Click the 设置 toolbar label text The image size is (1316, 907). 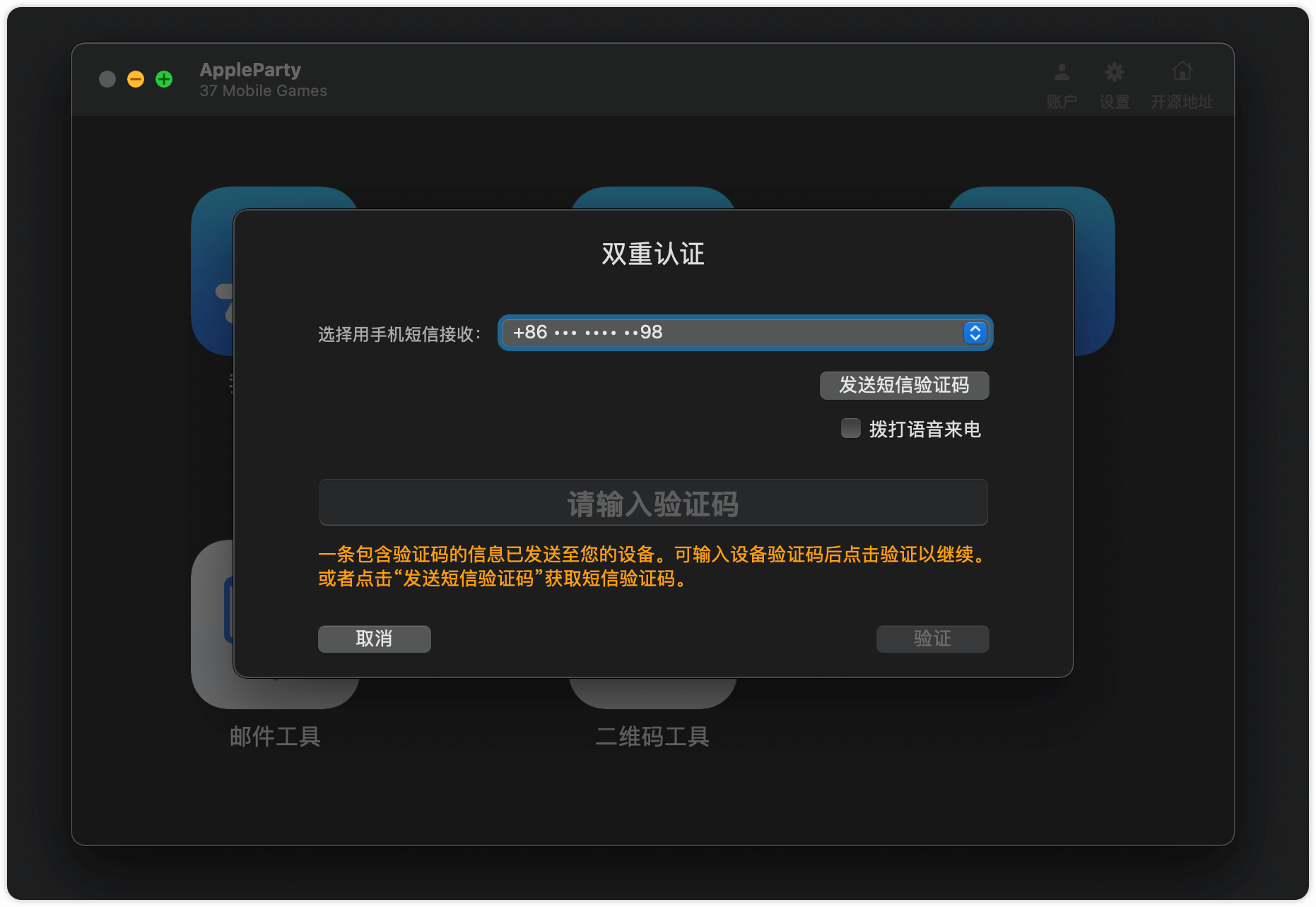point(1114,102)
